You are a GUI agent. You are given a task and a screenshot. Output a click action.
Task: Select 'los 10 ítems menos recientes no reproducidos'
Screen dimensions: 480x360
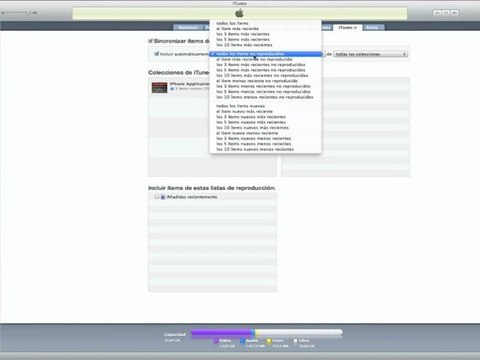tap(265, 97)
